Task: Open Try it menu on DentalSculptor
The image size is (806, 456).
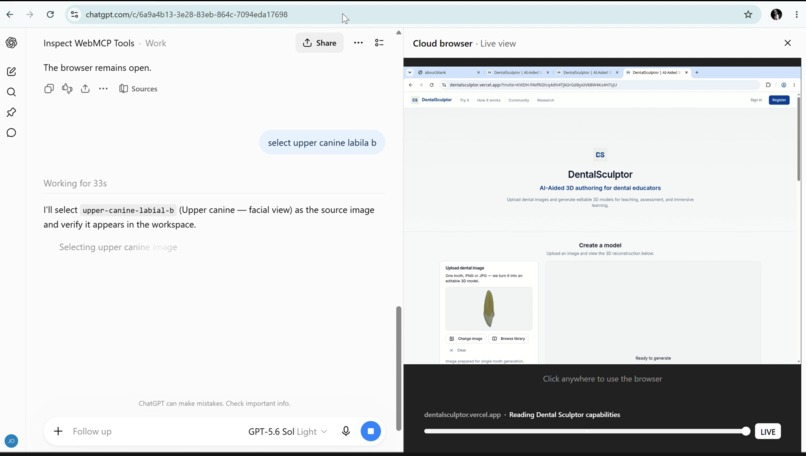Action: 464,100
